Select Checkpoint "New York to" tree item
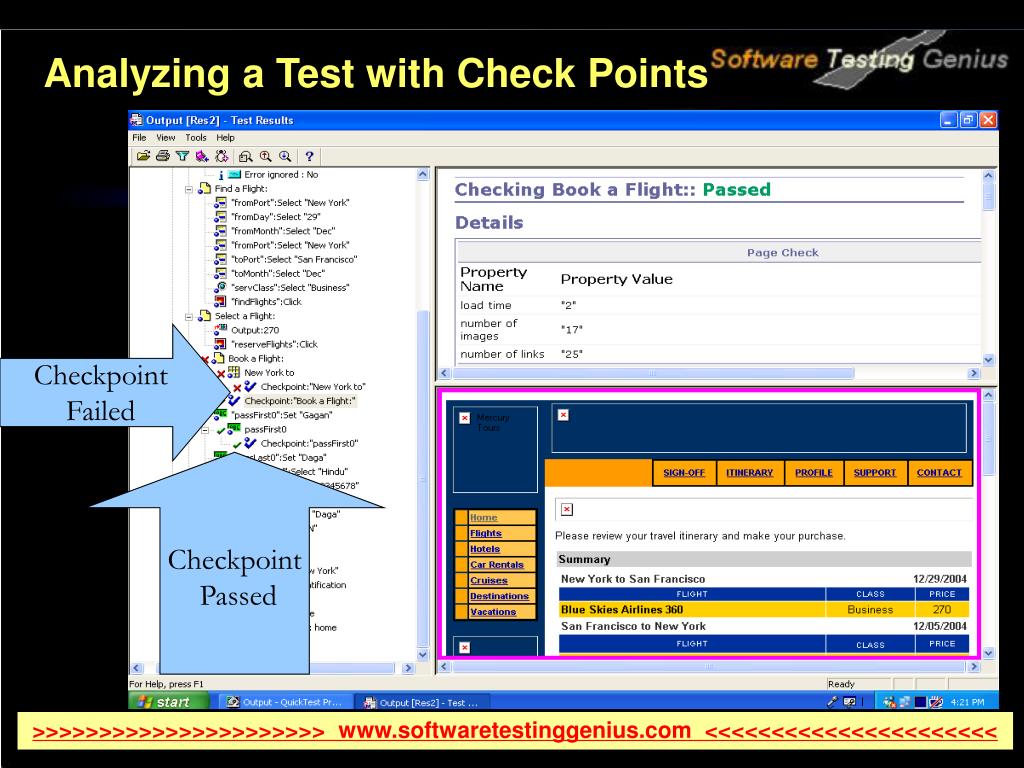This screenshot has height=768, width=1024. tap(312, 387)
